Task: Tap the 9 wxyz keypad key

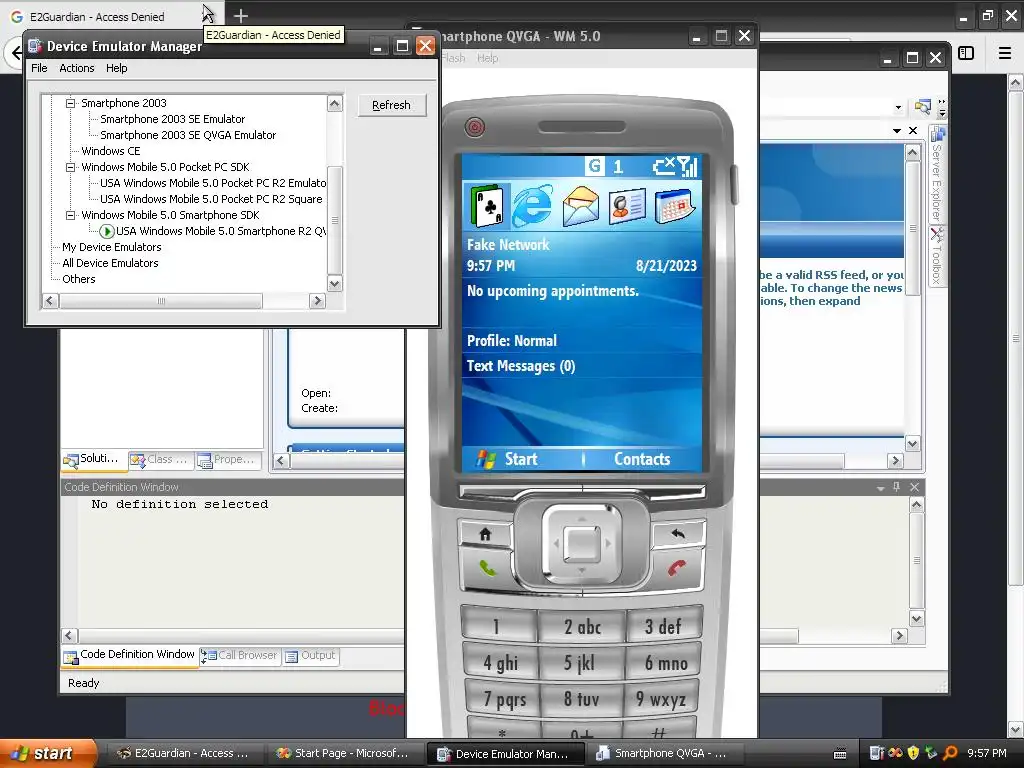Action: pyautogui.click(x=661, y=699)
